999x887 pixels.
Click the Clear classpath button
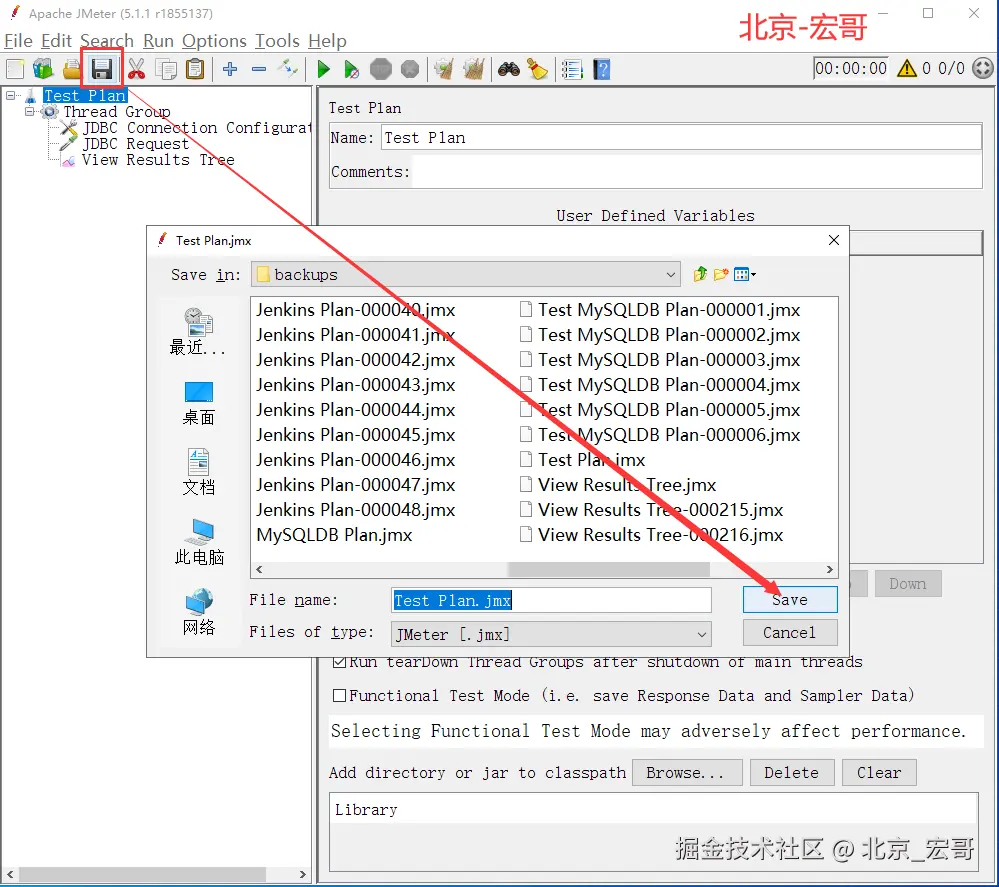coord(879,772)
